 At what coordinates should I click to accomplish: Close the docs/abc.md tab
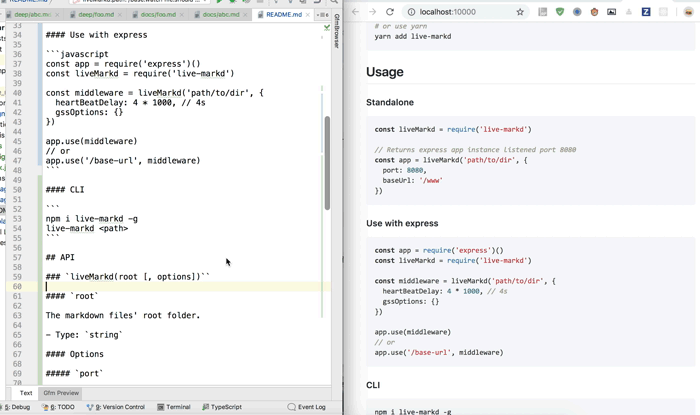(x=245, y=15)
